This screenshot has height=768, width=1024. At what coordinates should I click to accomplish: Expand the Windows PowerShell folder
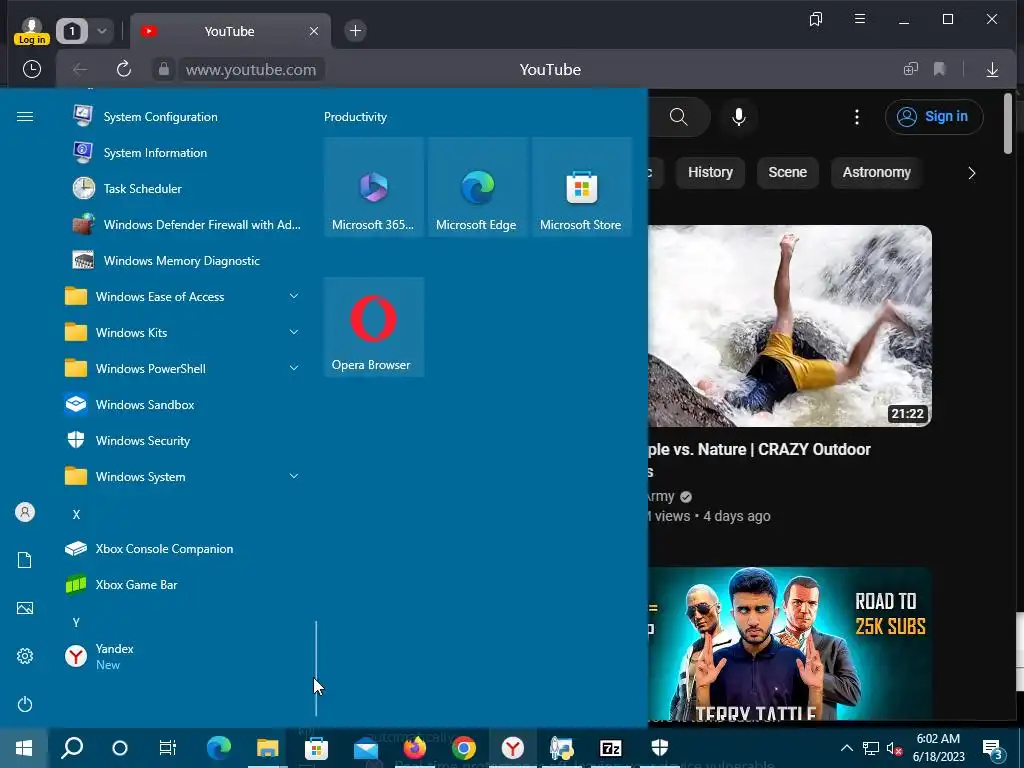point(183,368)
